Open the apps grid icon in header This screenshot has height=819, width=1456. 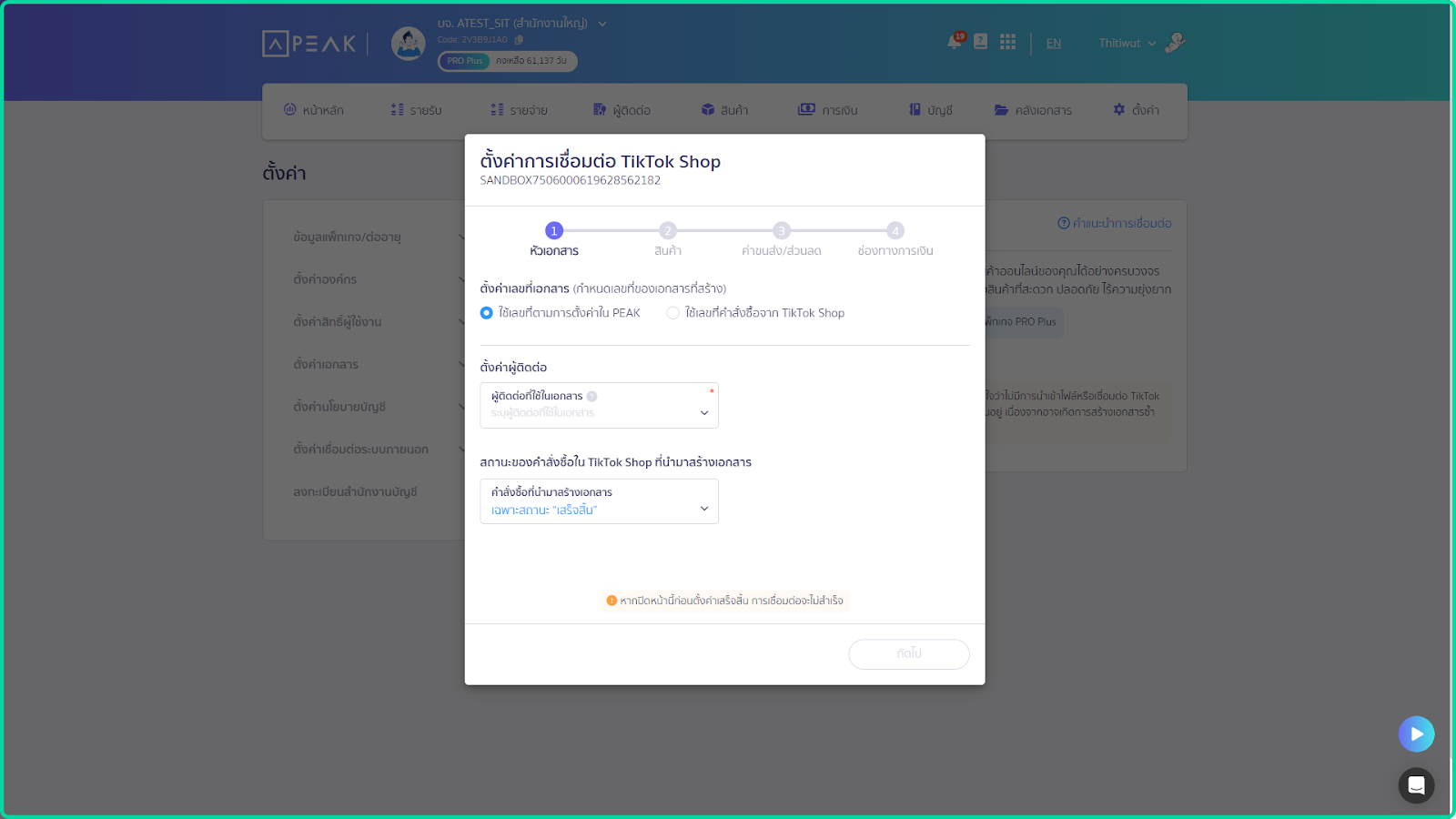(x=1007, y=42)
